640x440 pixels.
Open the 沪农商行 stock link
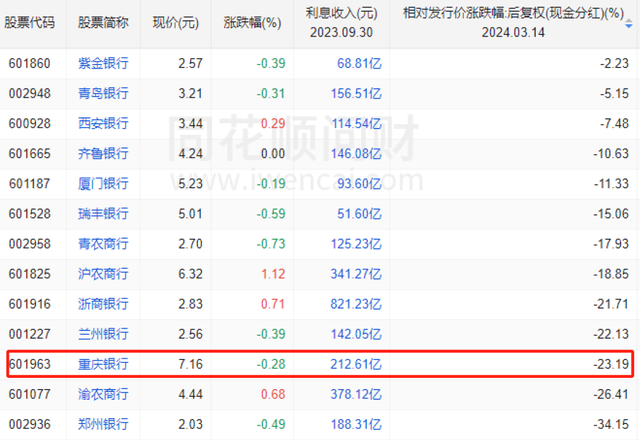[103, 274]
